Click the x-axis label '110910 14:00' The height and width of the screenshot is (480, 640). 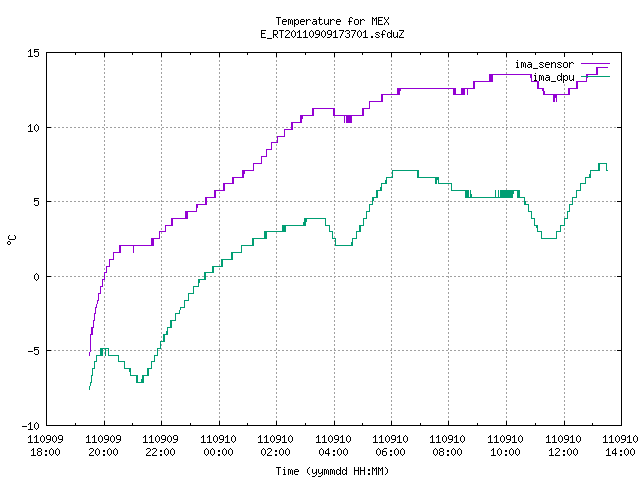click(x=620, y=446)
